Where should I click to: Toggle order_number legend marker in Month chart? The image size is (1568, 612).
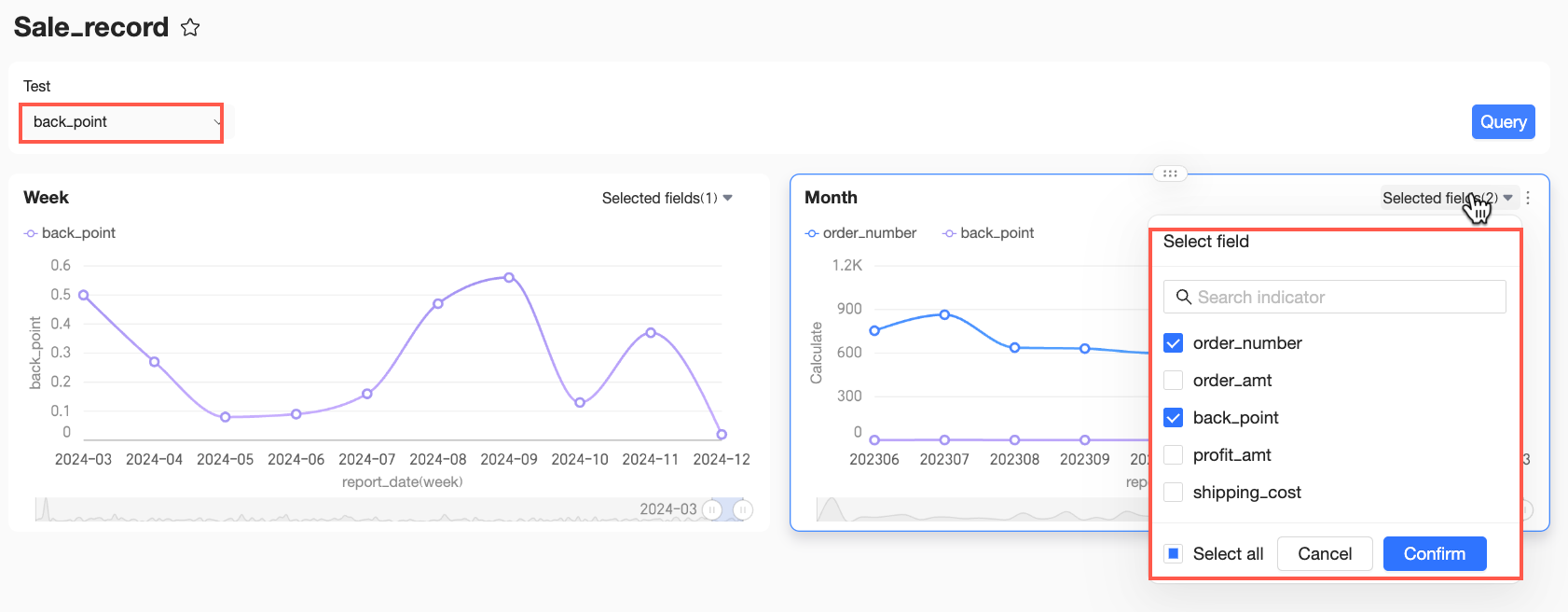click(812, 233)
